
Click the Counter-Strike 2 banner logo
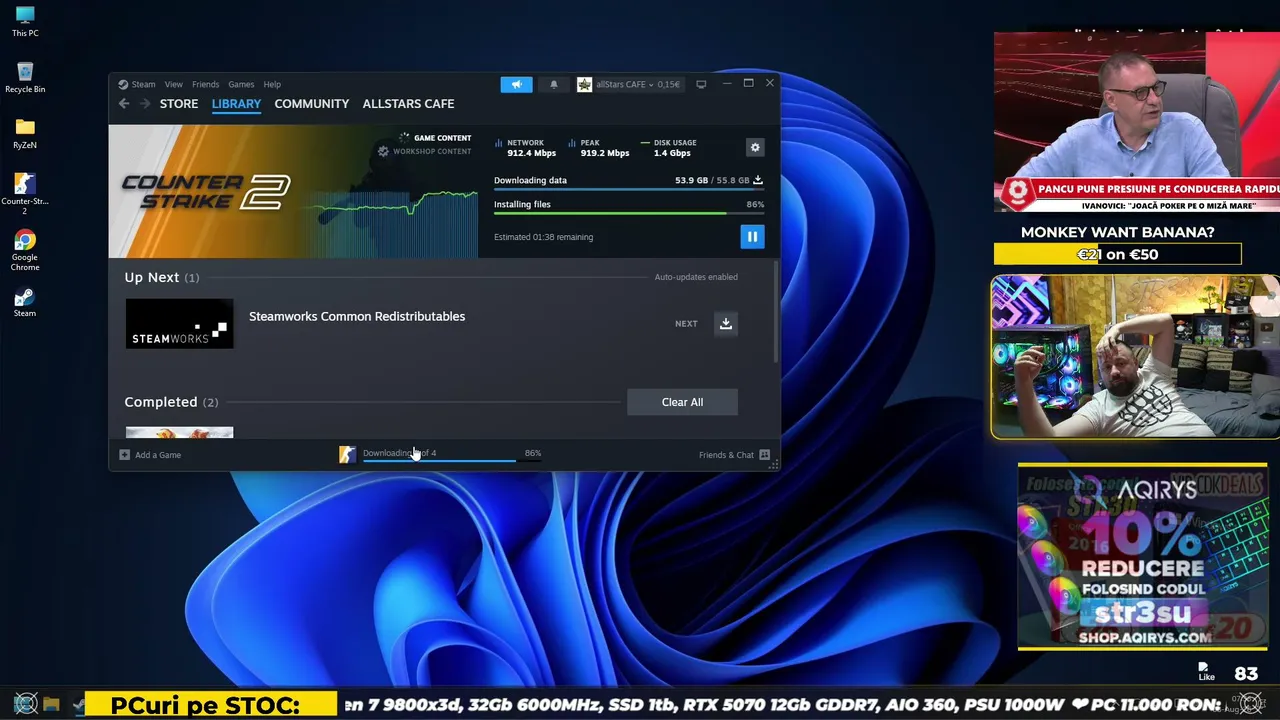click(x=205, y=191)
